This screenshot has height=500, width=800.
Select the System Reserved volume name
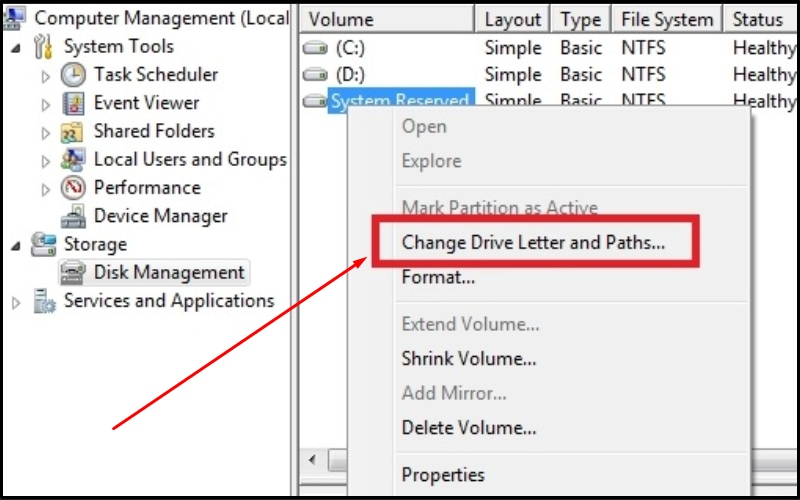tap(401, 101)
